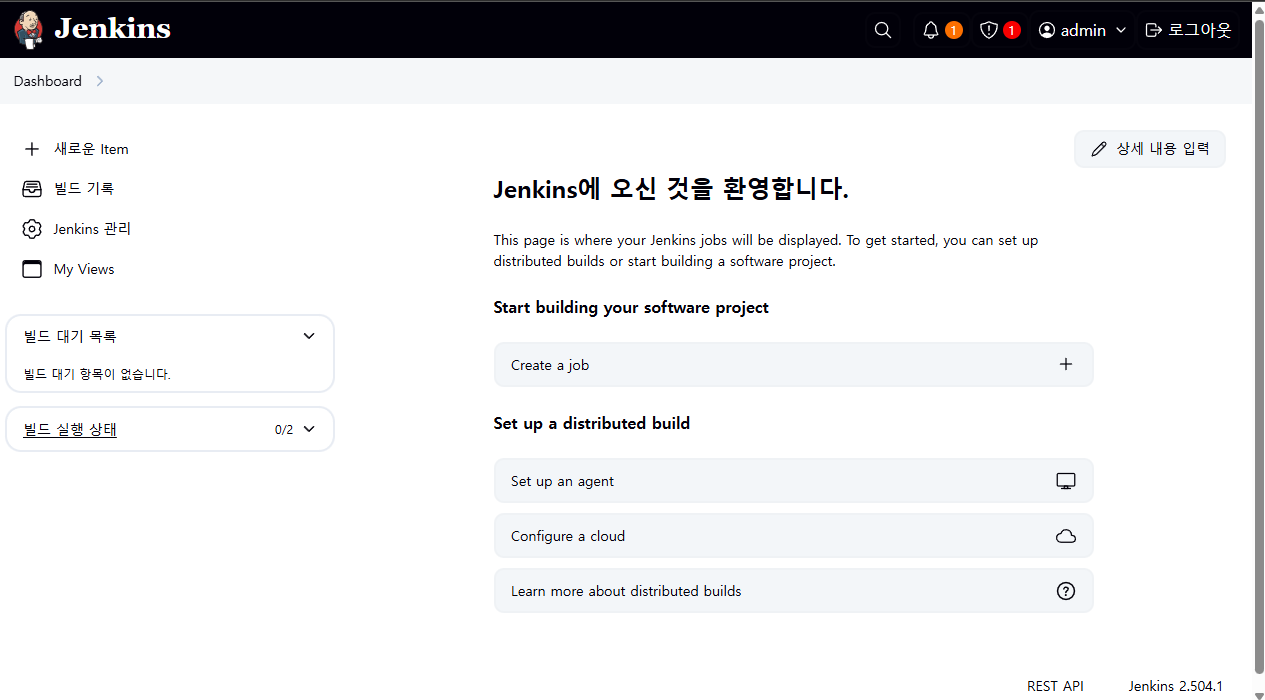Screen dimensions: 1265x700
Task: Click the orange notification count badge
Action: pos(954,30)
